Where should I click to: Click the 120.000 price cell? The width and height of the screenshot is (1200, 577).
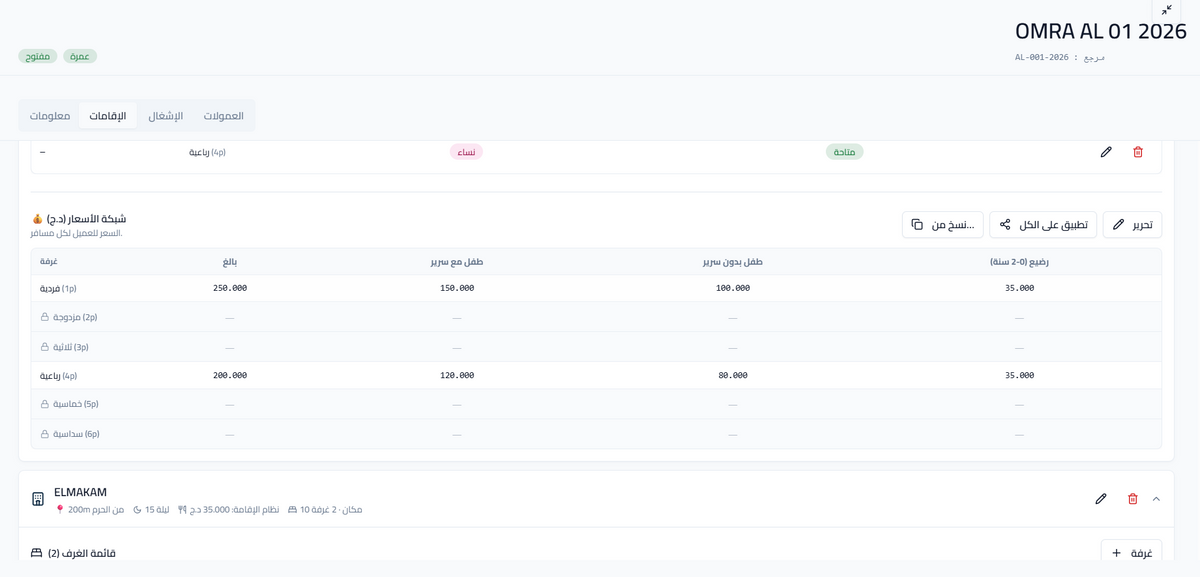(457, 375)
